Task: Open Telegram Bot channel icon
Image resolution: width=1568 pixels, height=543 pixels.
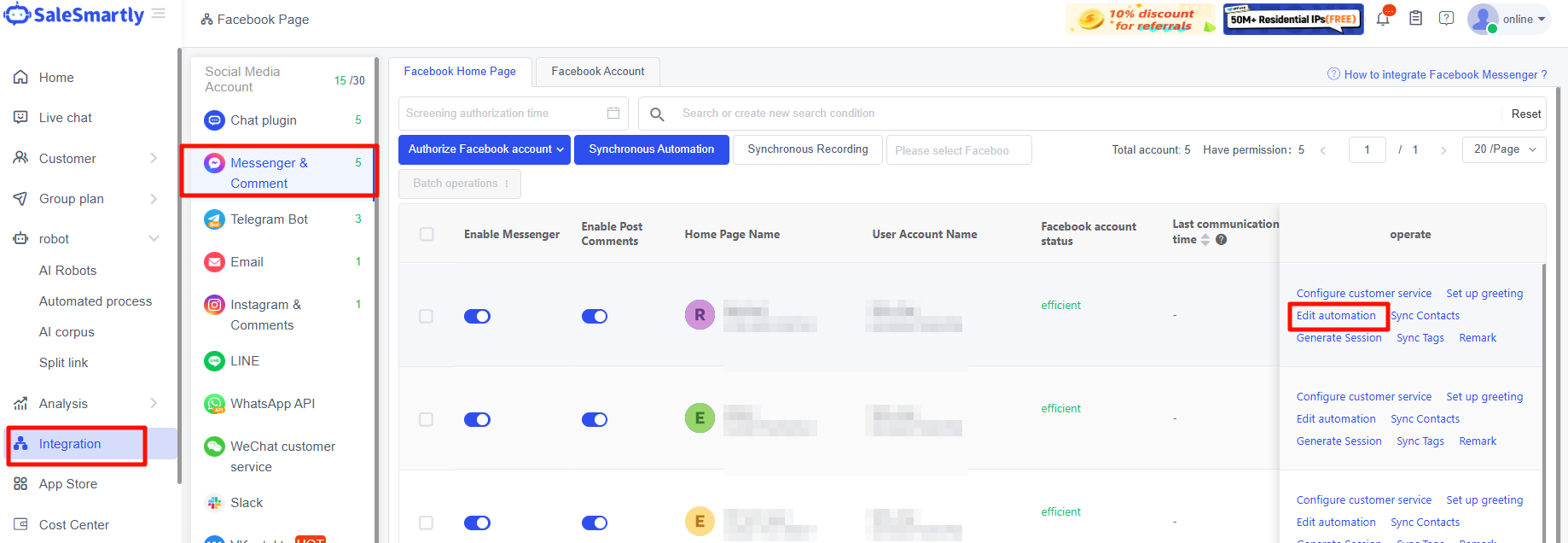Action: 214,219
